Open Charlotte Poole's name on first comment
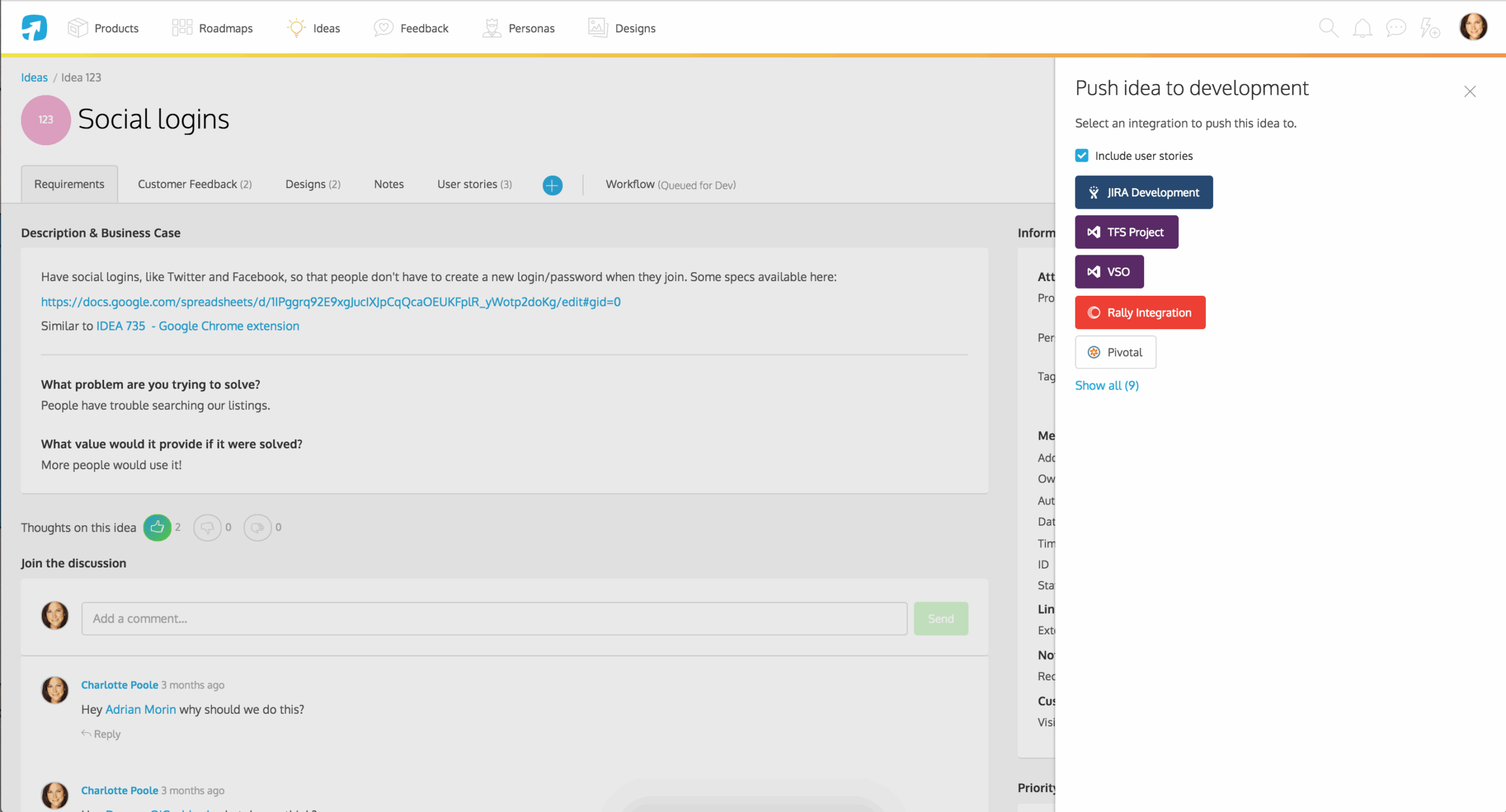The height and width of the screenshot is (812, 1506). coord(119,685)
